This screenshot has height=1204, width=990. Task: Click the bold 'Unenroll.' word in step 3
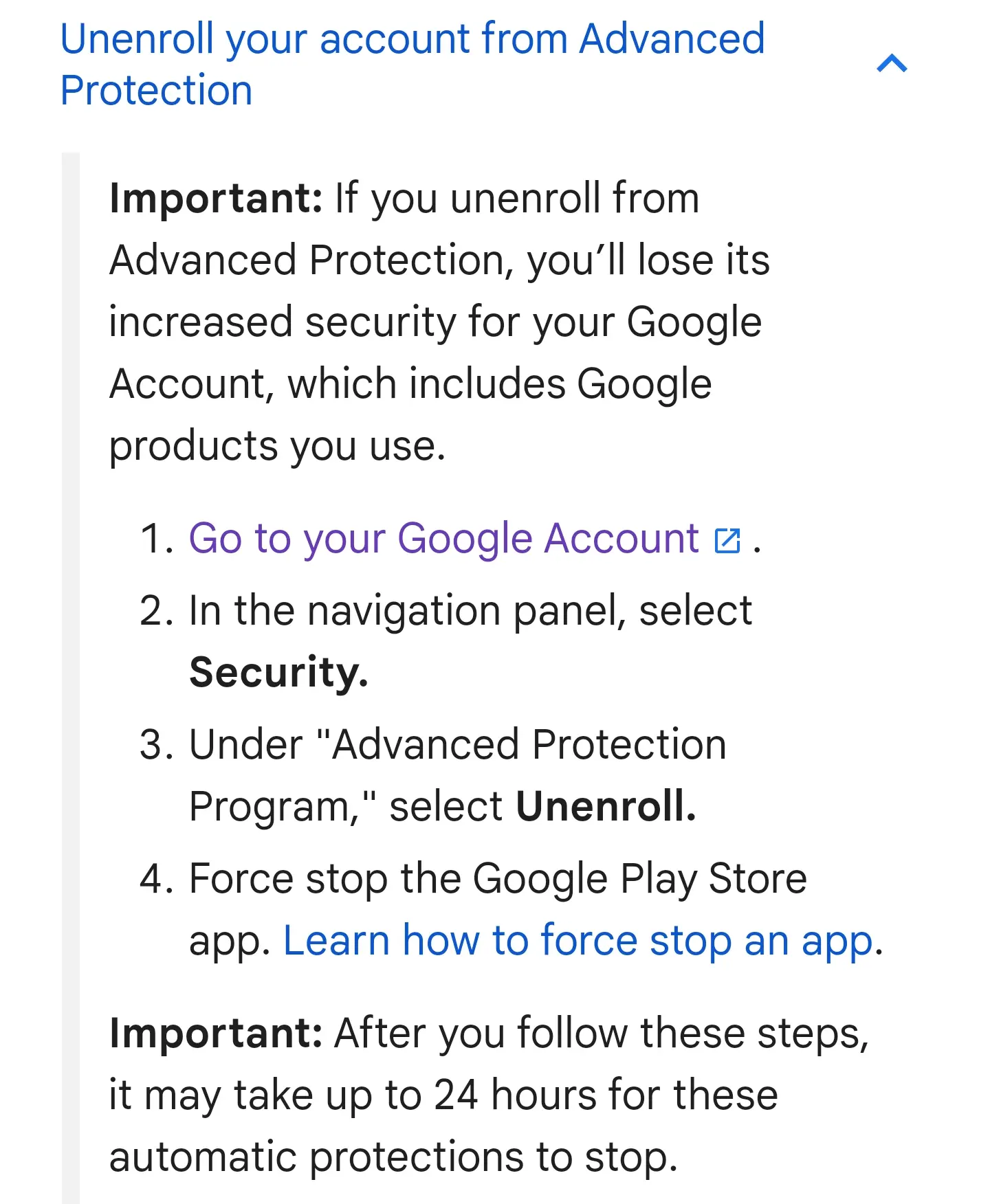click(x=606, y=805)
